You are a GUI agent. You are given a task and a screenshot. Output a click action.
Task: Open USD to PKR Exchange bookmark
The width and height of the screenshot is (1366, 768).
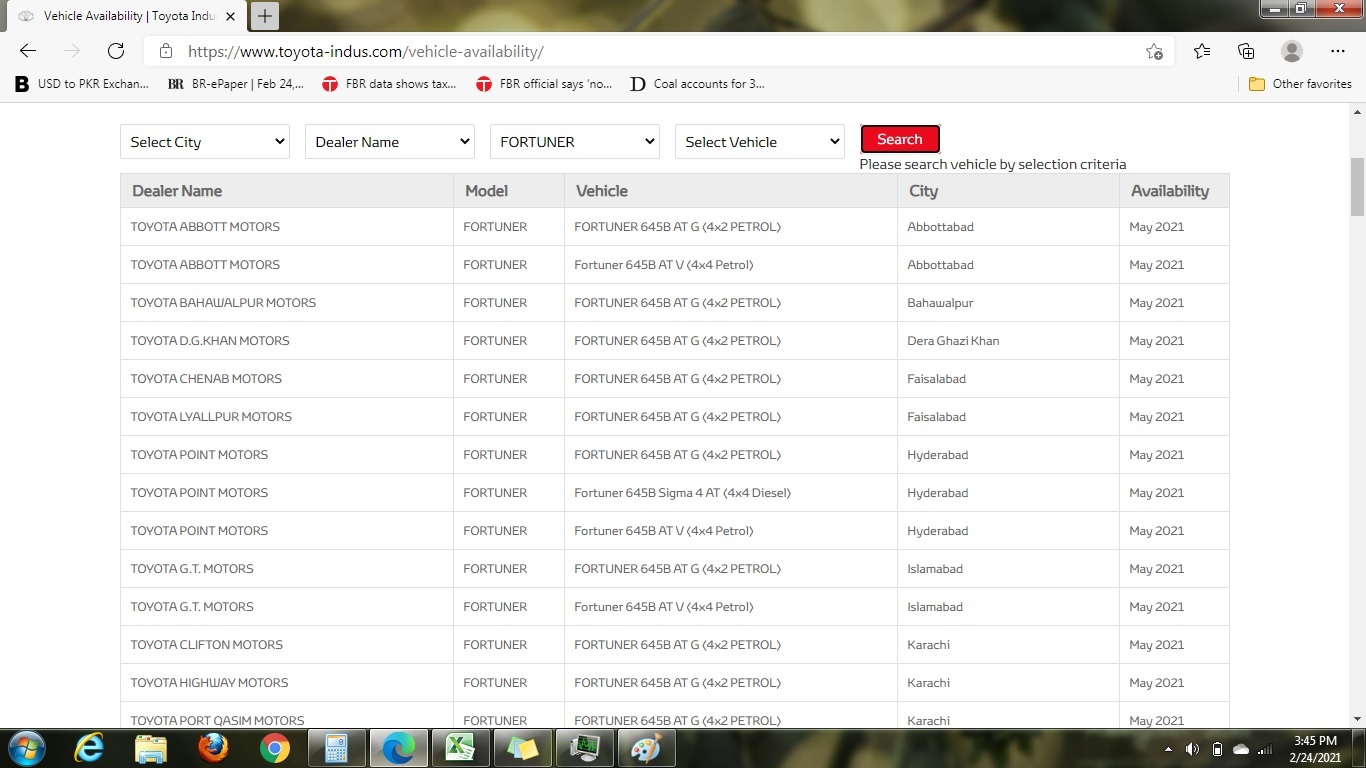pyautogui.click(x=82, y=84)
